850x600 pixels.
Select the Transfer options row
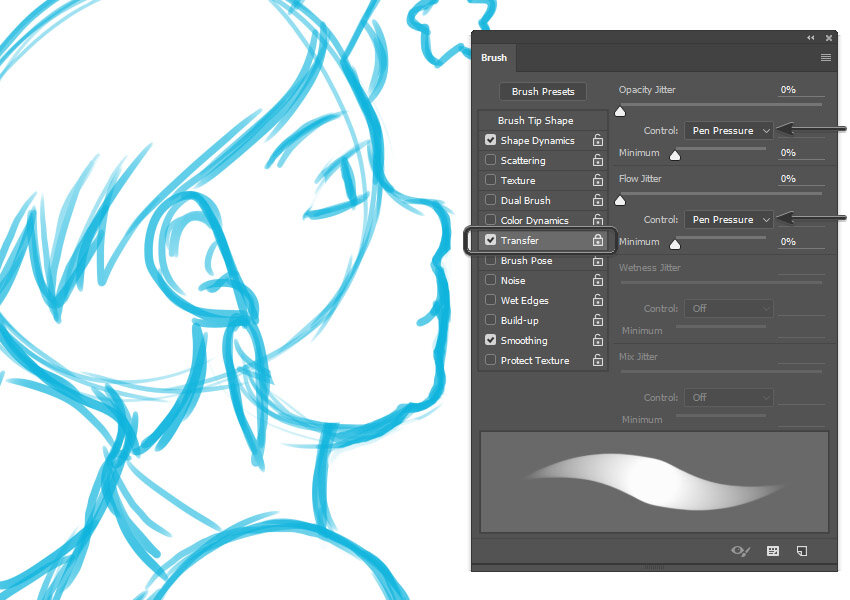click(x=543, y=240)
